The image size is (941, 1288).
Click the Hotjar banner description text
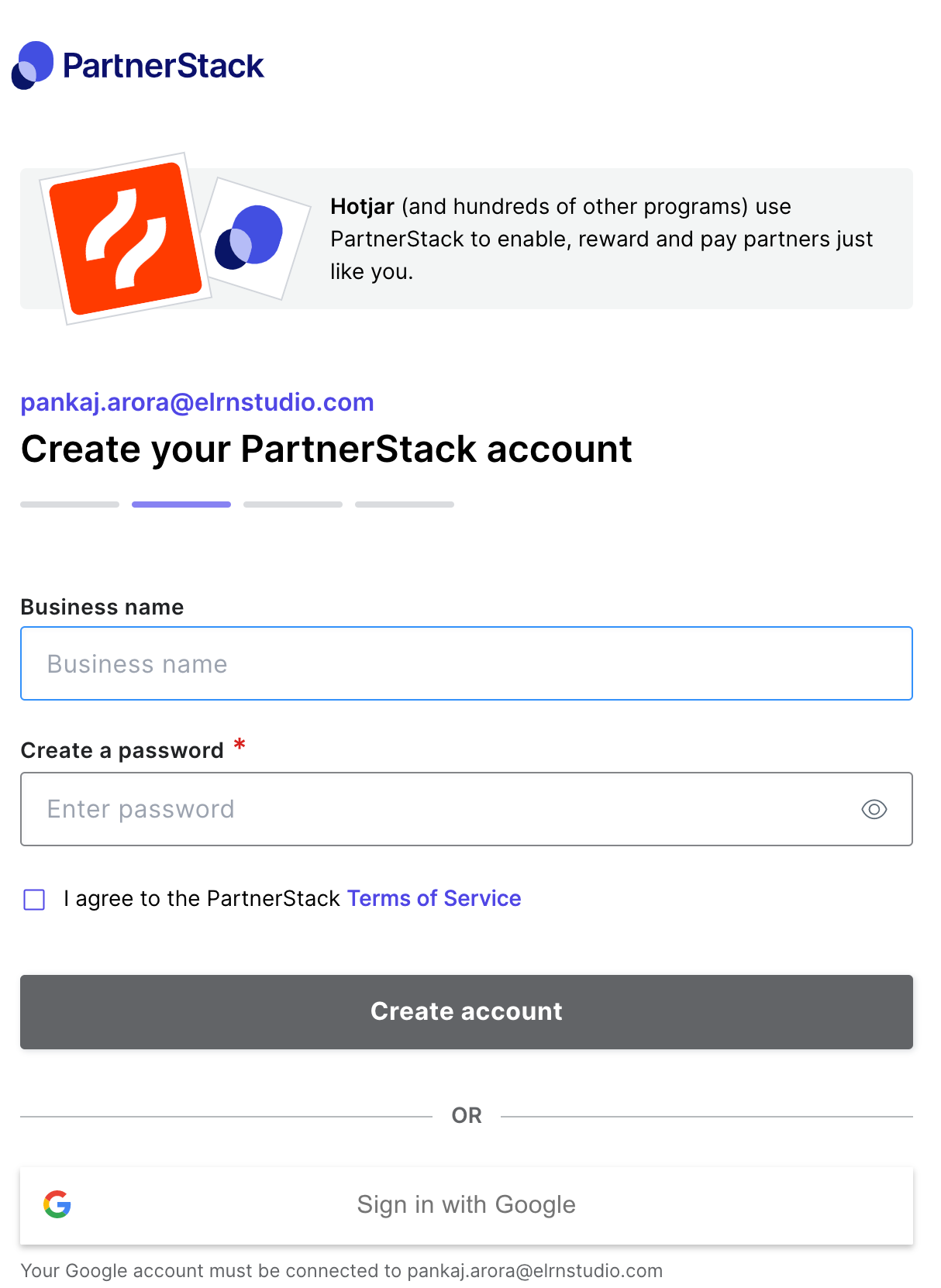[x=601, y=239]
